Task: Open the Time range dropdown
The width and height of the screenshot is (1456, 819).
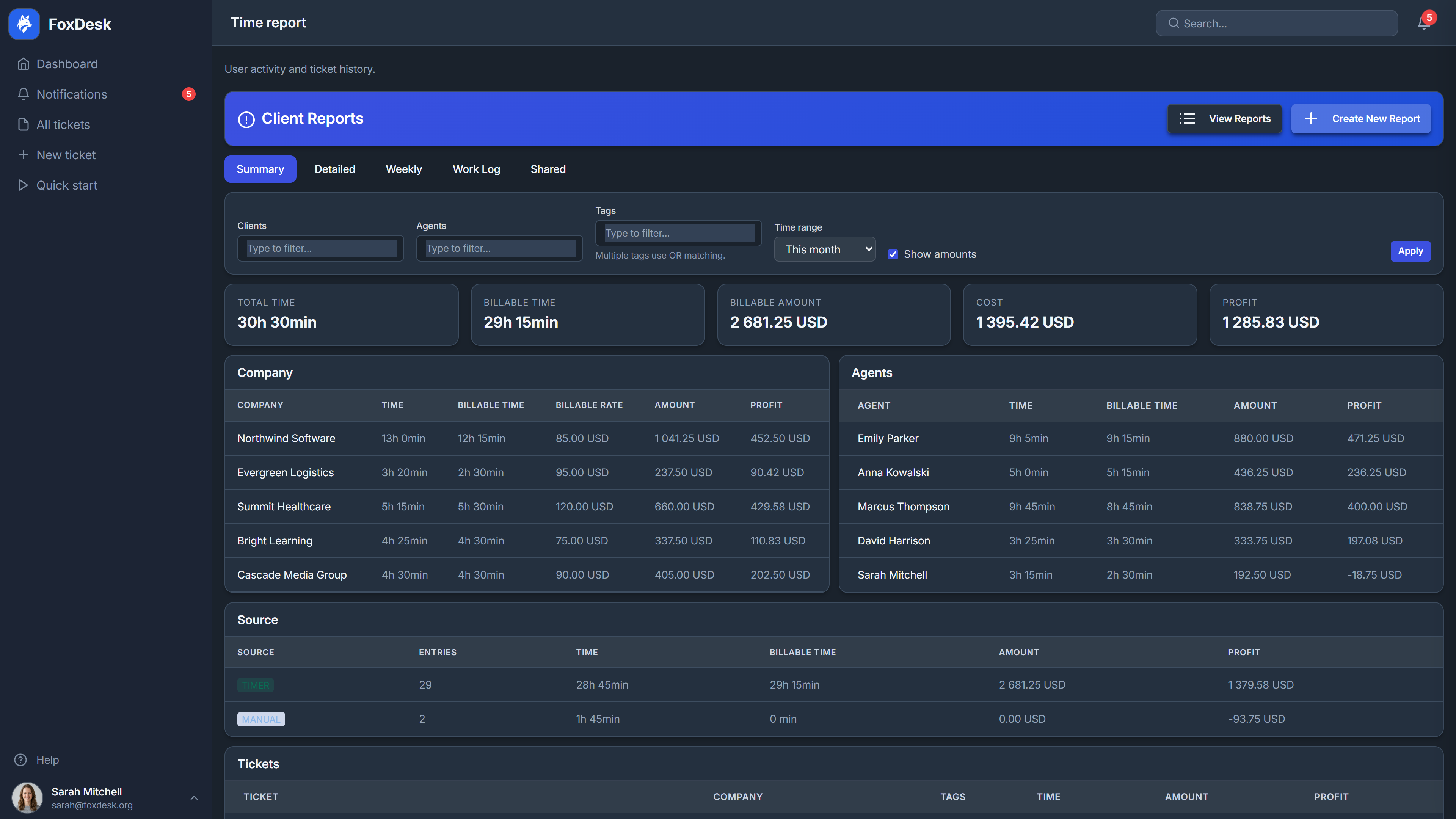Action: [x=824, y=249]
